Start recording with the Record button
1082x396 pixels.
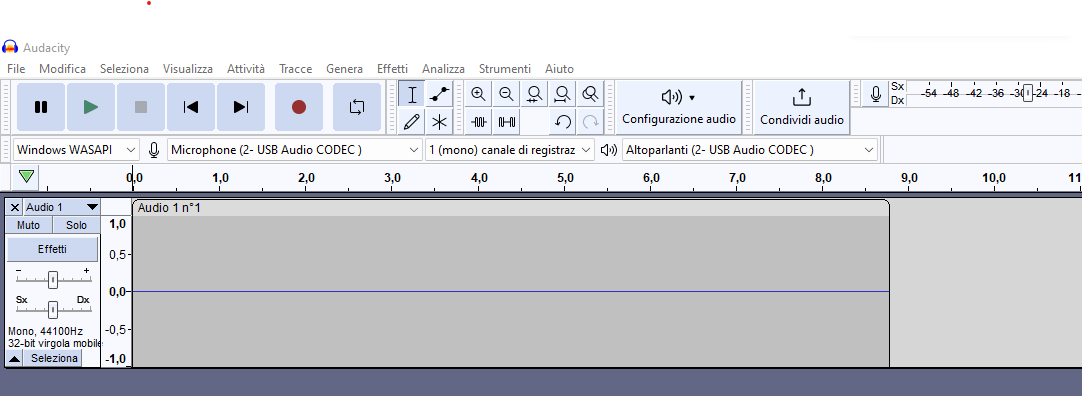(299, 107)
